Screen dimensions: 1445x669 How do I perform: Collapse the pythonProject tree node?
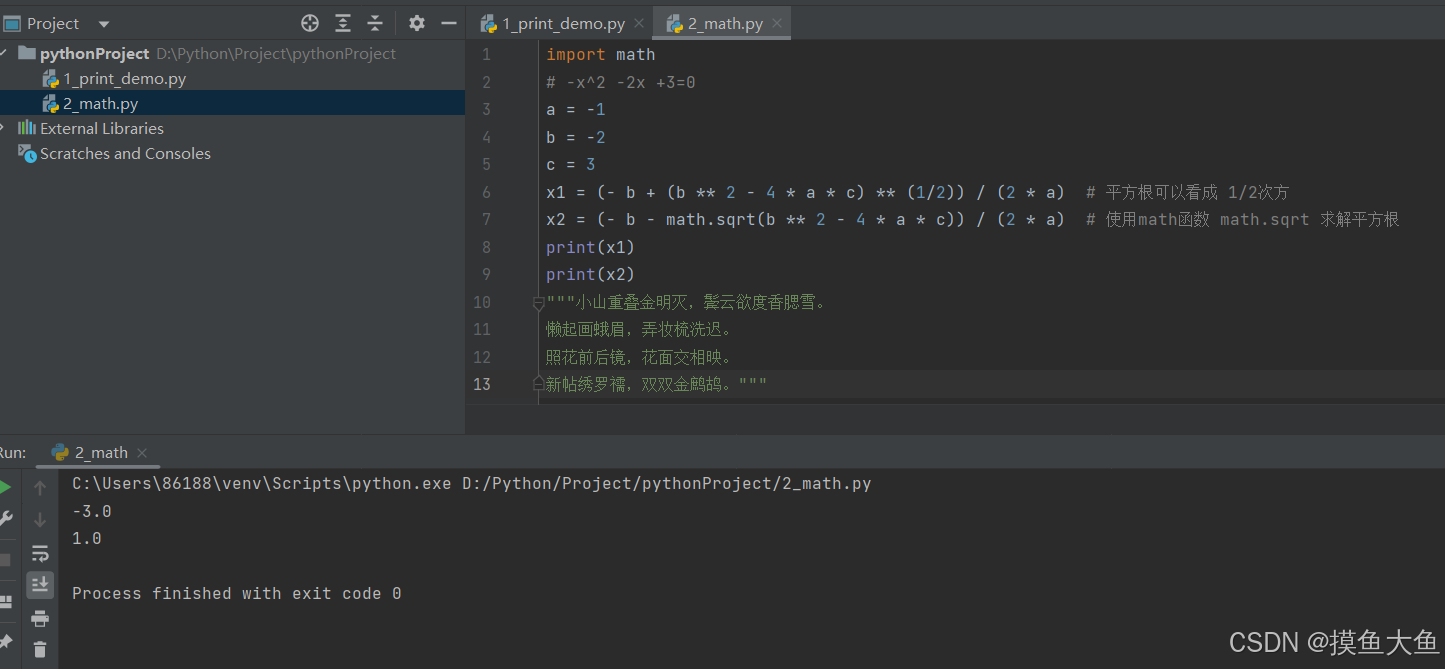[5, 53]
